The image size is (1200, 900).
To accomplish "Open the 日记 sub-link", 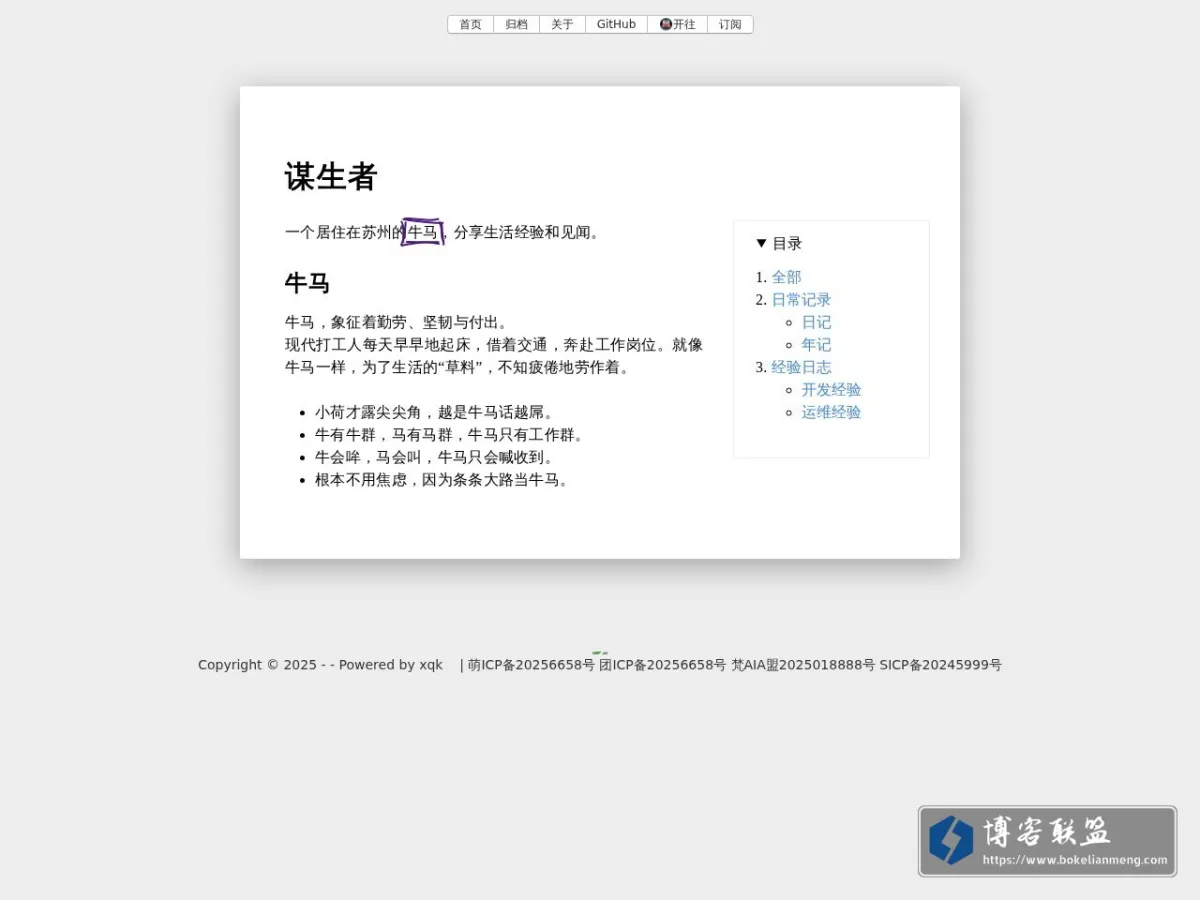I will (x=816, y=322).
